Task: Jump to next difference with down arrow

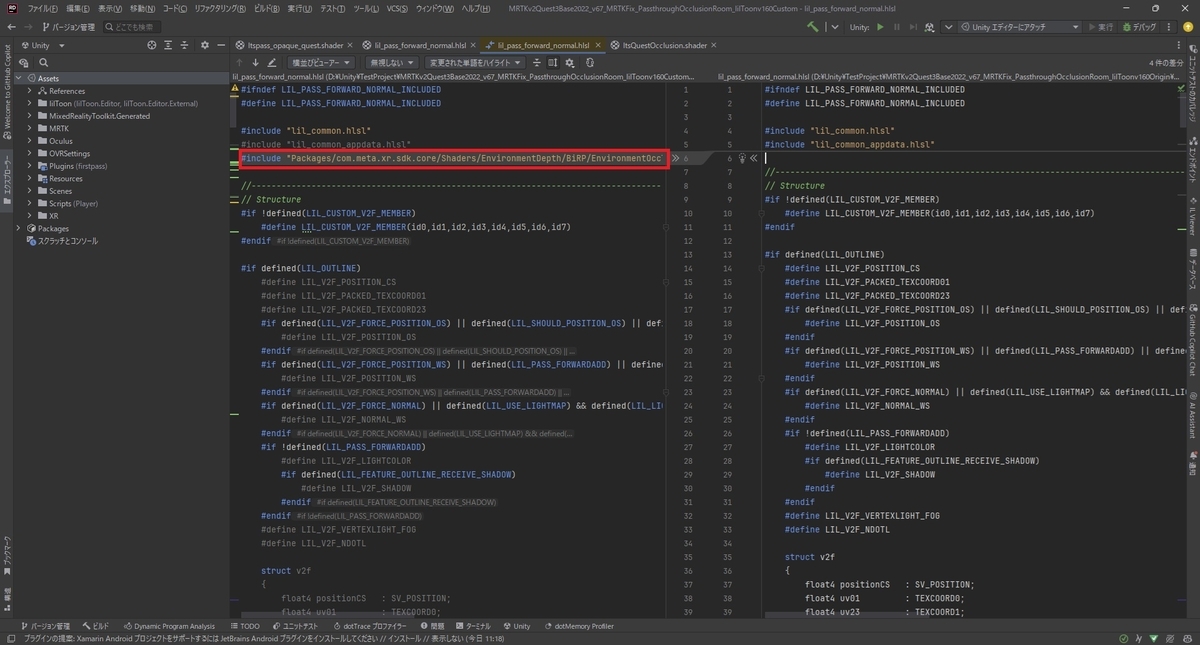Action: (x=255, y=62)
